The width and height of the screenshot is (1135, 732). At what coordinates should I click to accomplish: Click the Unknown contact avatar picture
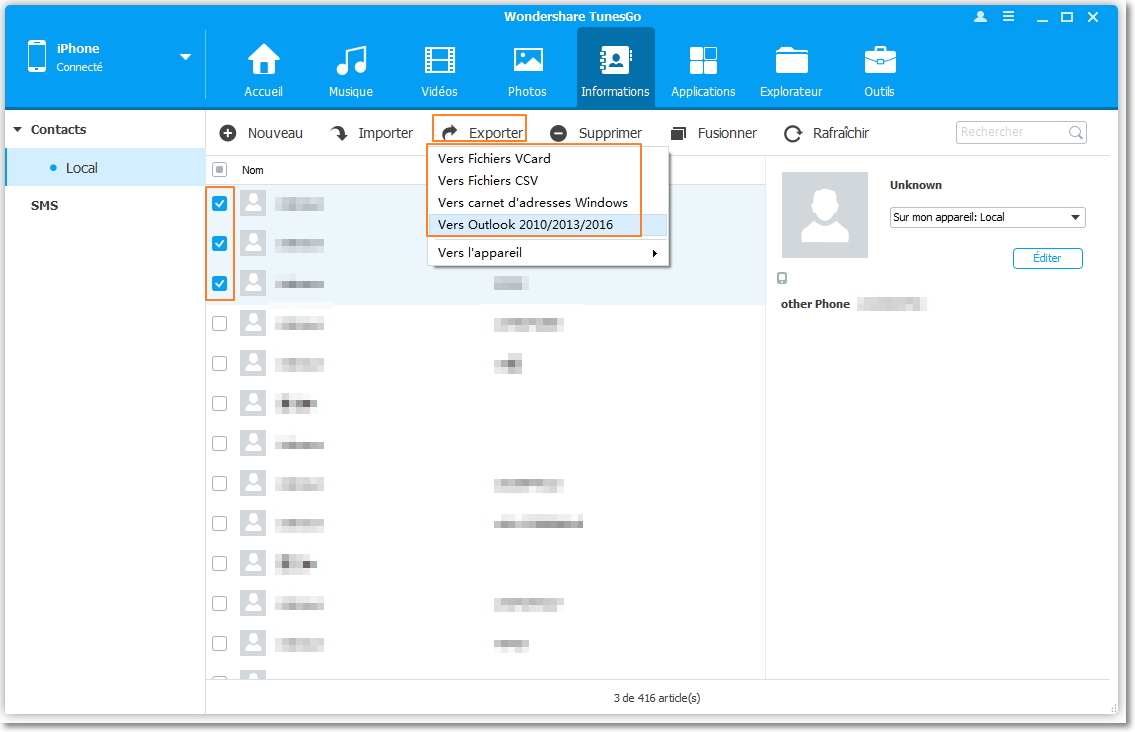(x=824, y=215)
